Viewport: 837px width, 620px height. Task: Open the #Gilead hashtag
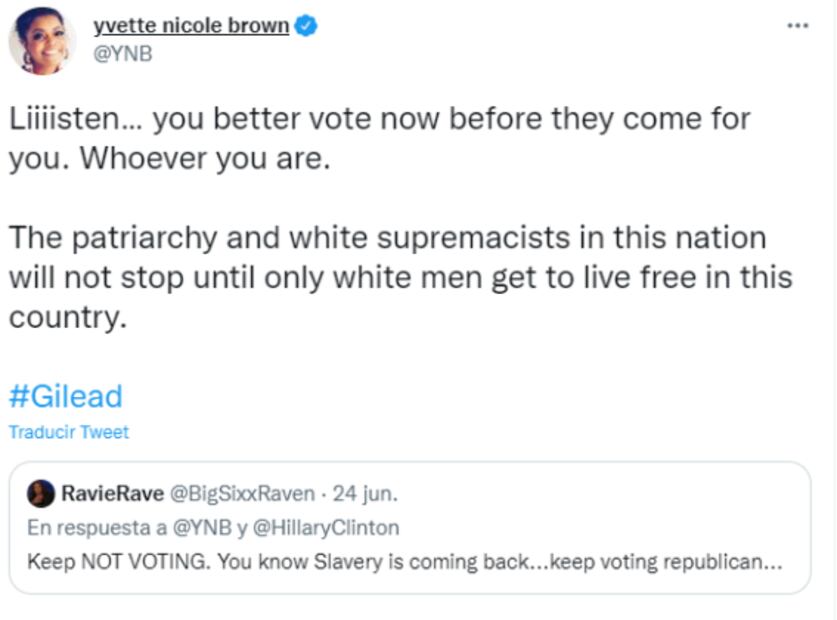[65, 396]
